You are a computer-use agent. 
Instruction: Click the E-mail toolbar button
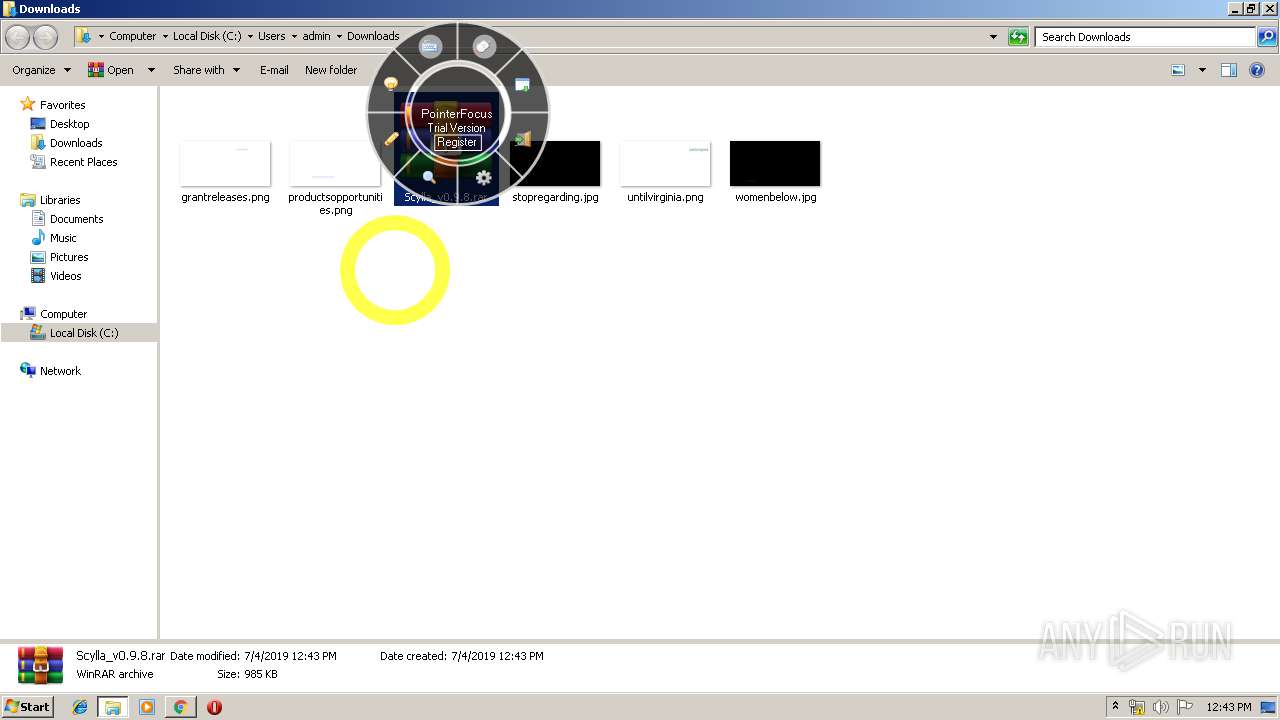click(x=274, y=70)
